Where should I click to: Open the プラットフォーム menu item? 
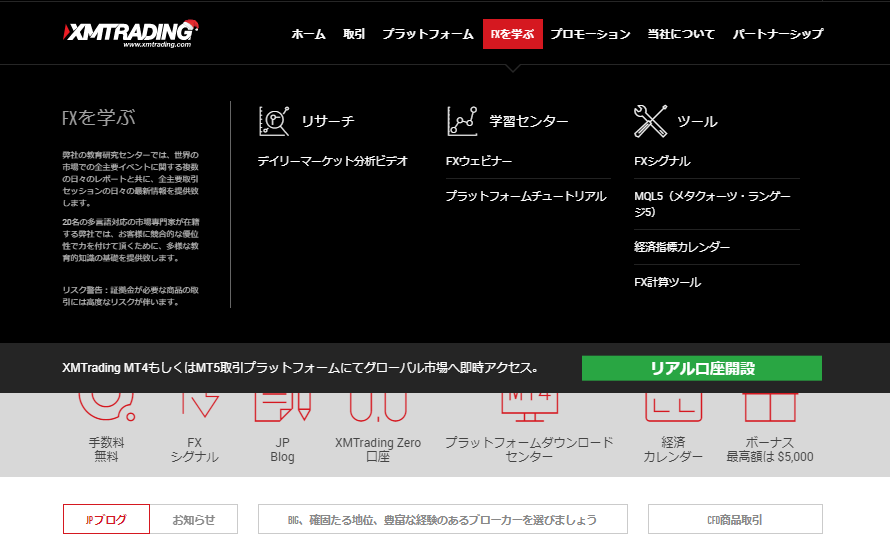[427, 34]
